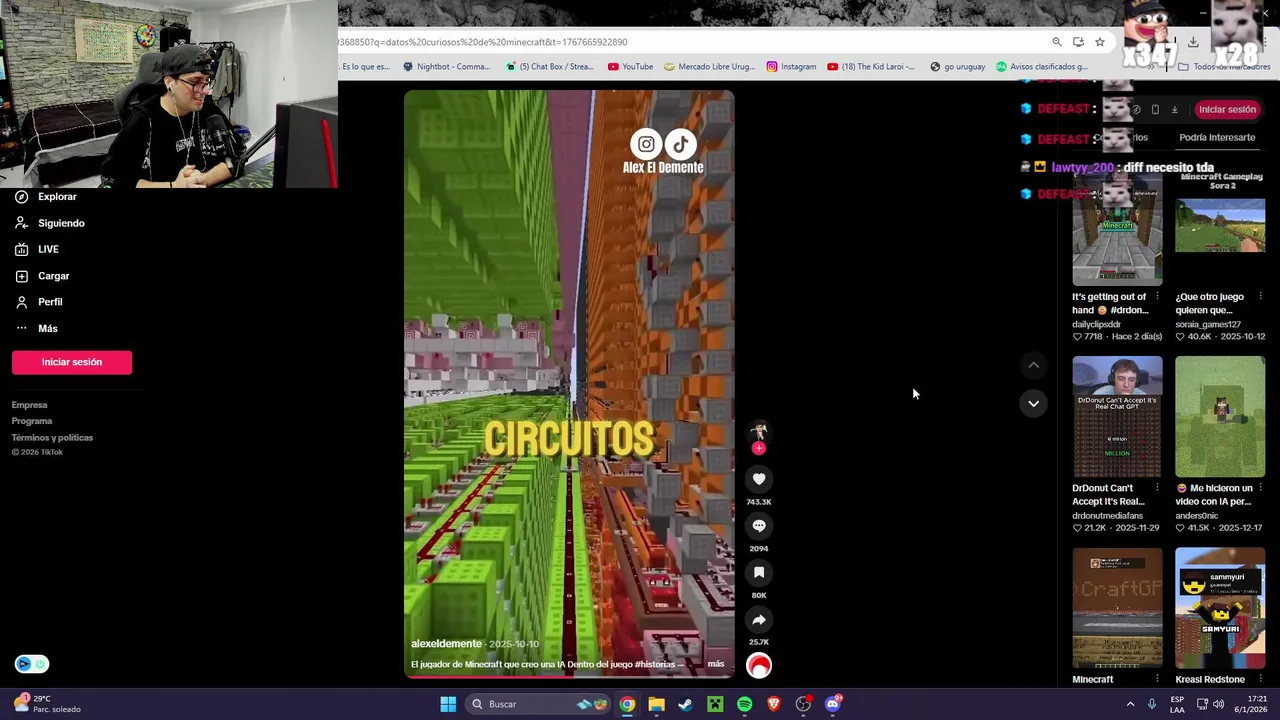Viewport: 1280px width, 720px height.
Task: Open comments via the speech bubble icon
Action: click(x=759, y=526)
